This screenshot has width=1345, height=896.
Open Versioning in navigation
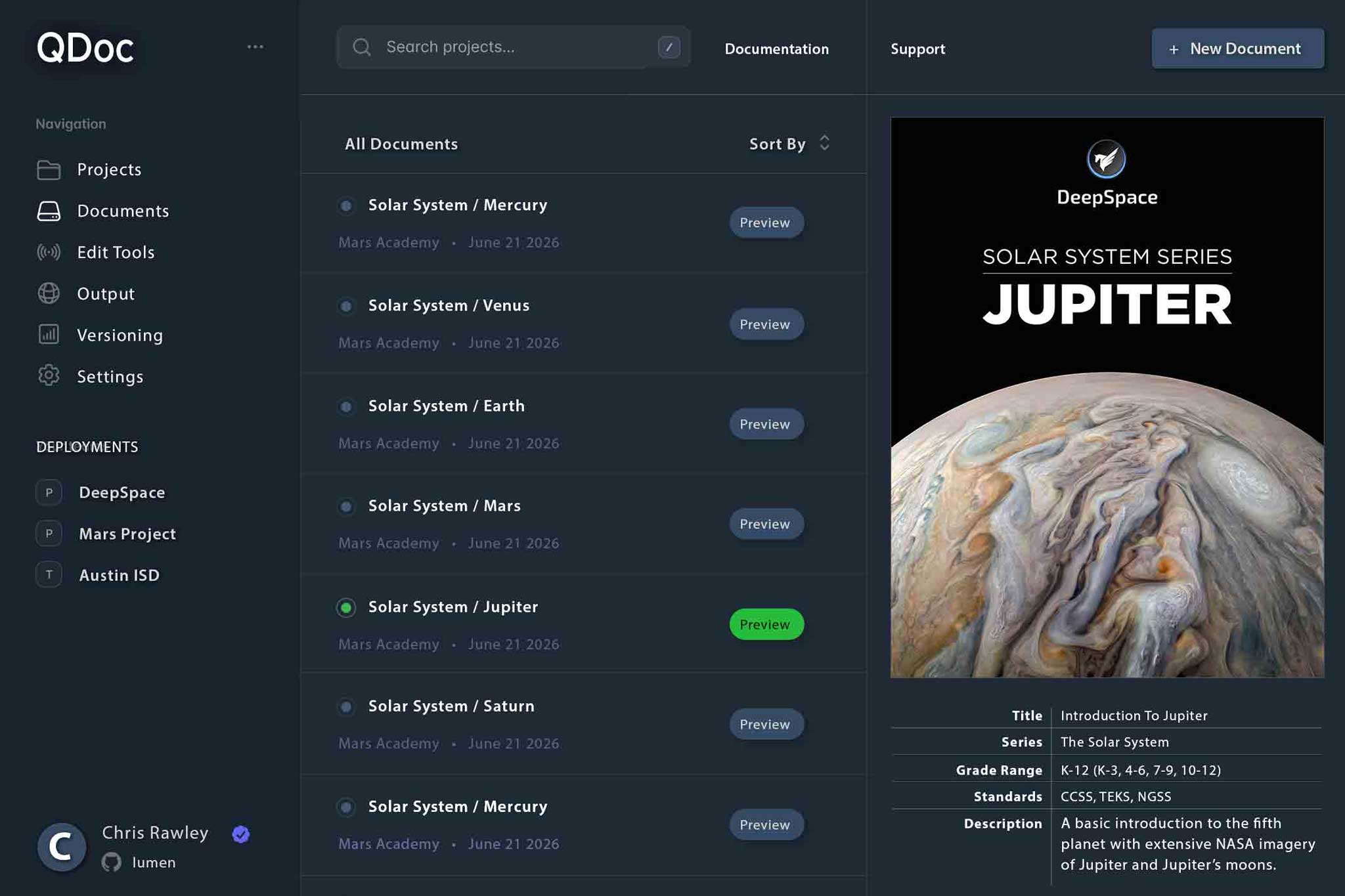tap(120, 335)
